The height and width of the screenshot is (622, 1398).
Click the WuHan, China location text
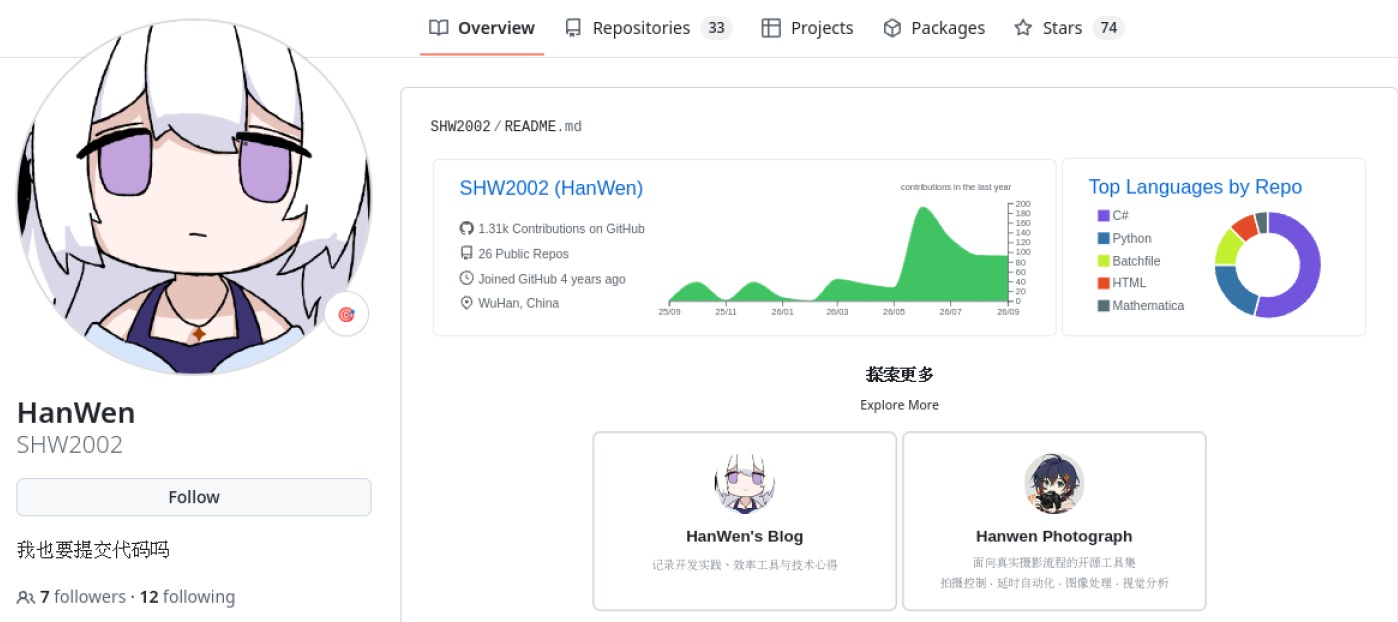(x=518, y=303)
